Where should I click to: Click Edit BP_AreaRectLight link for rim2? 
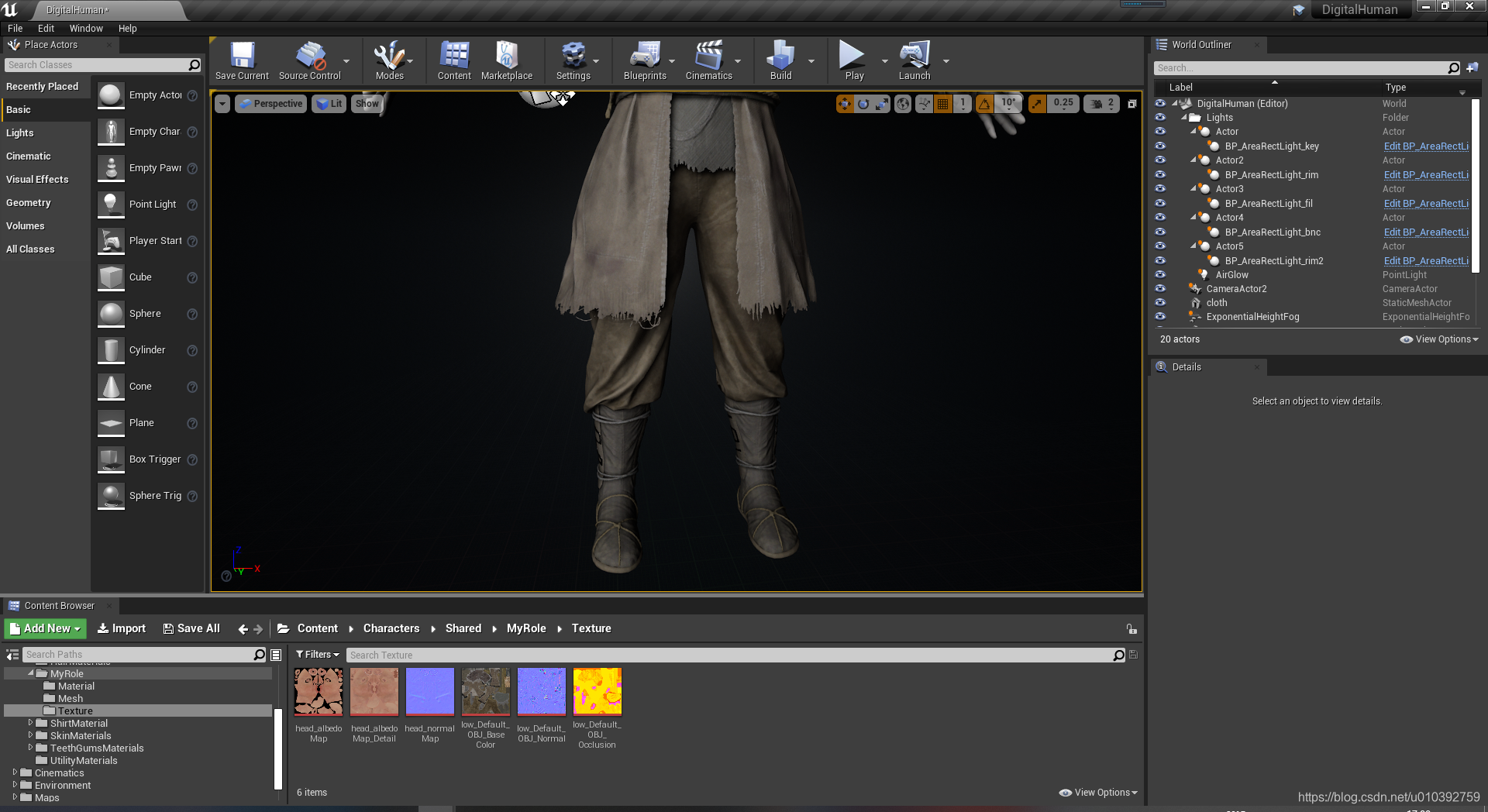[1426, 261]
